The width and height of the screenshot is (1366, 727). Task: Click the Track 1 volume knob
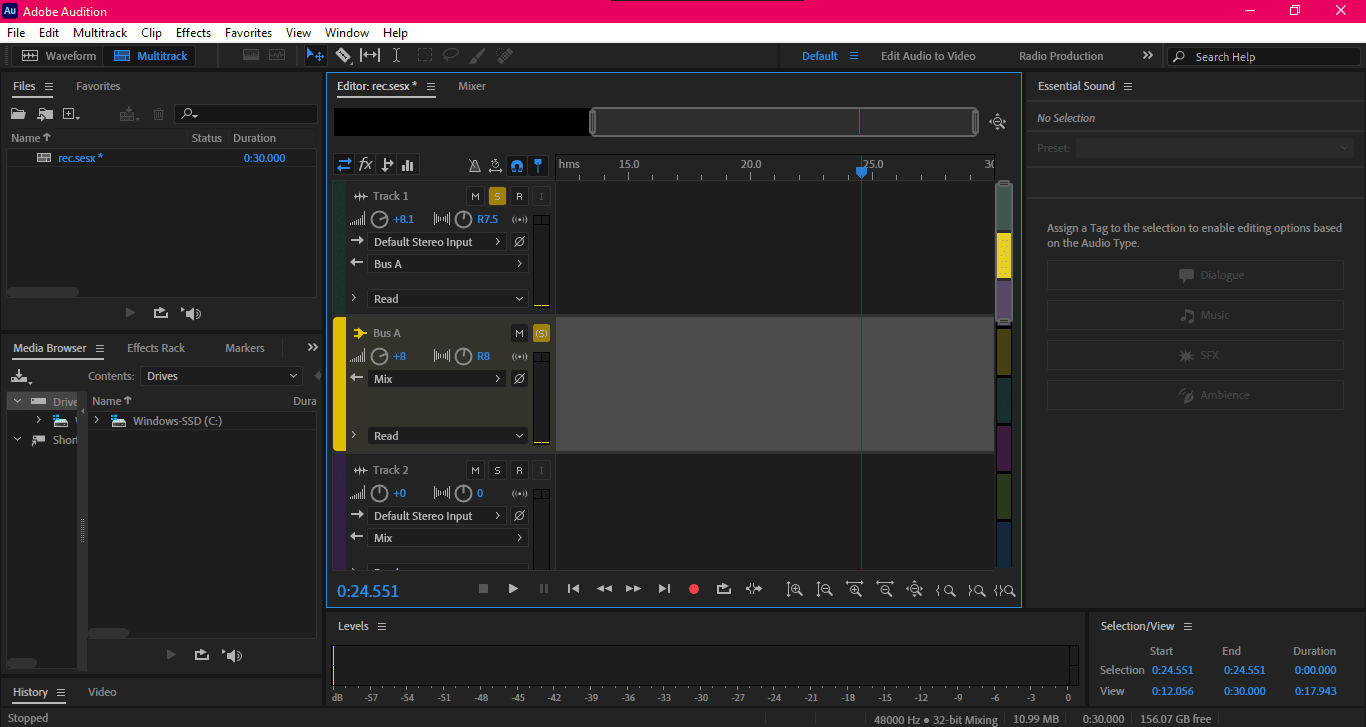pyautogui.click(x=380, y=219)
